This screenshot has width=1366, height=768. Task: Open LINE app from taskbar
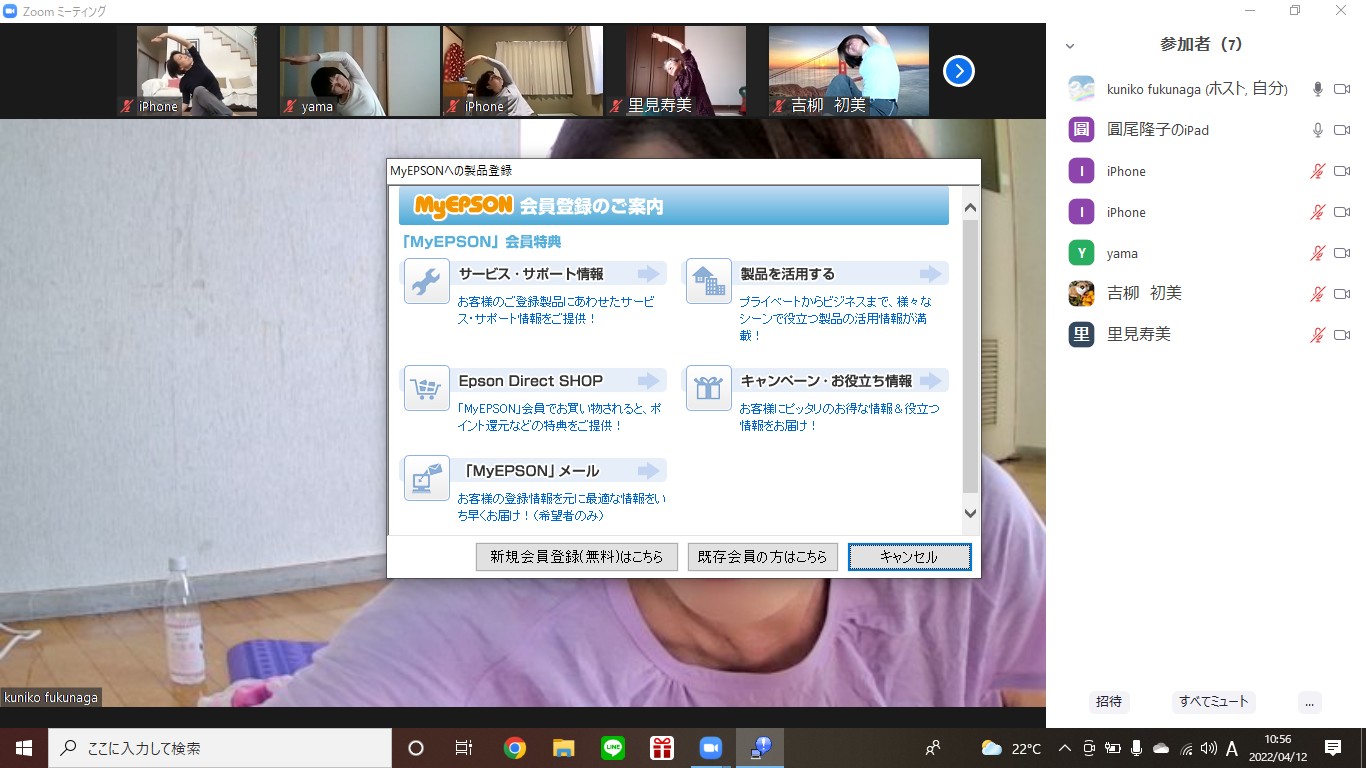(613, 748)
